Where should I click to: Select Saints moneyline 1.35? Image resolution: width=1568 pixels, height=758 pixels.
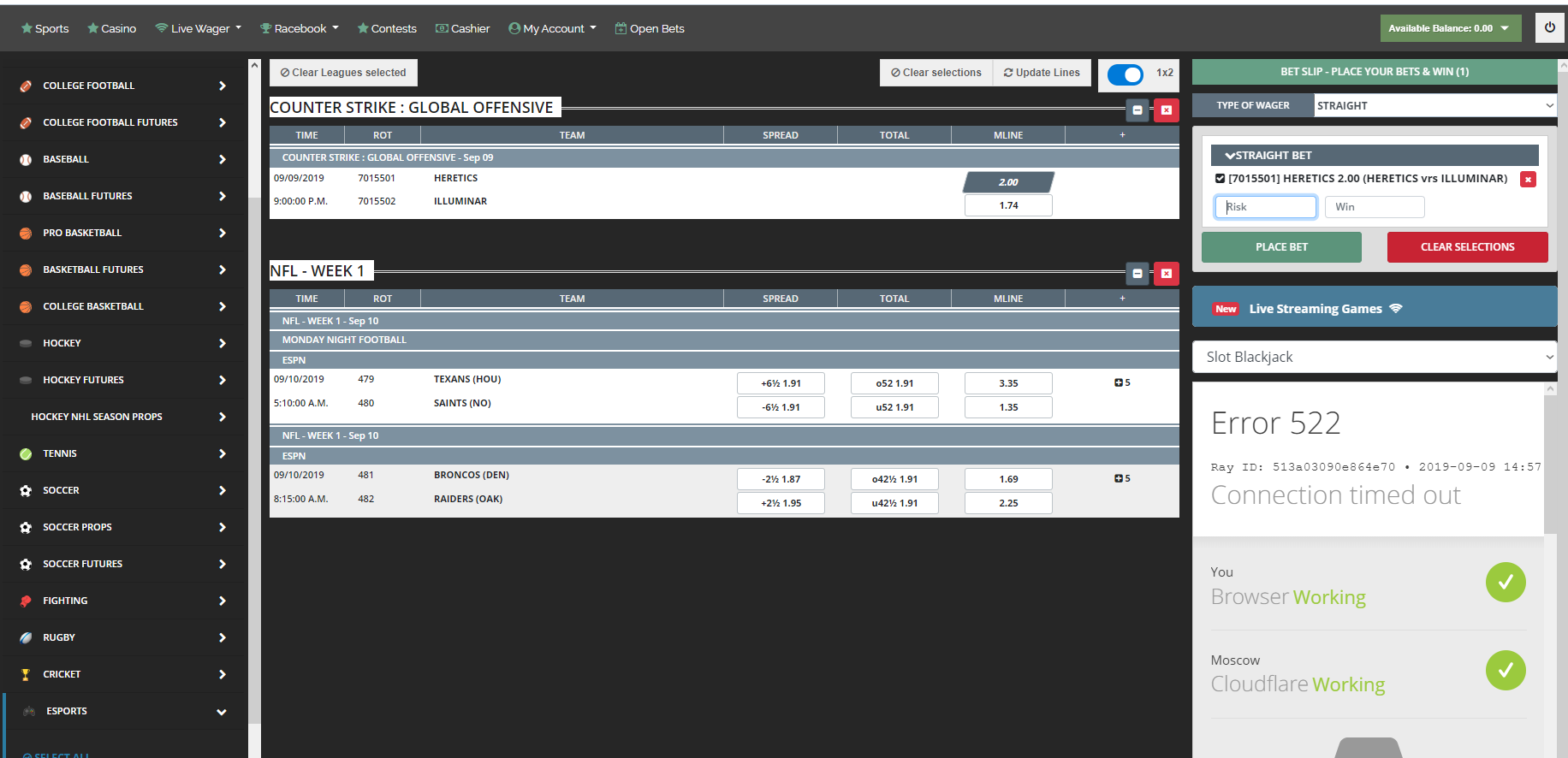(x=1008, y=407)
